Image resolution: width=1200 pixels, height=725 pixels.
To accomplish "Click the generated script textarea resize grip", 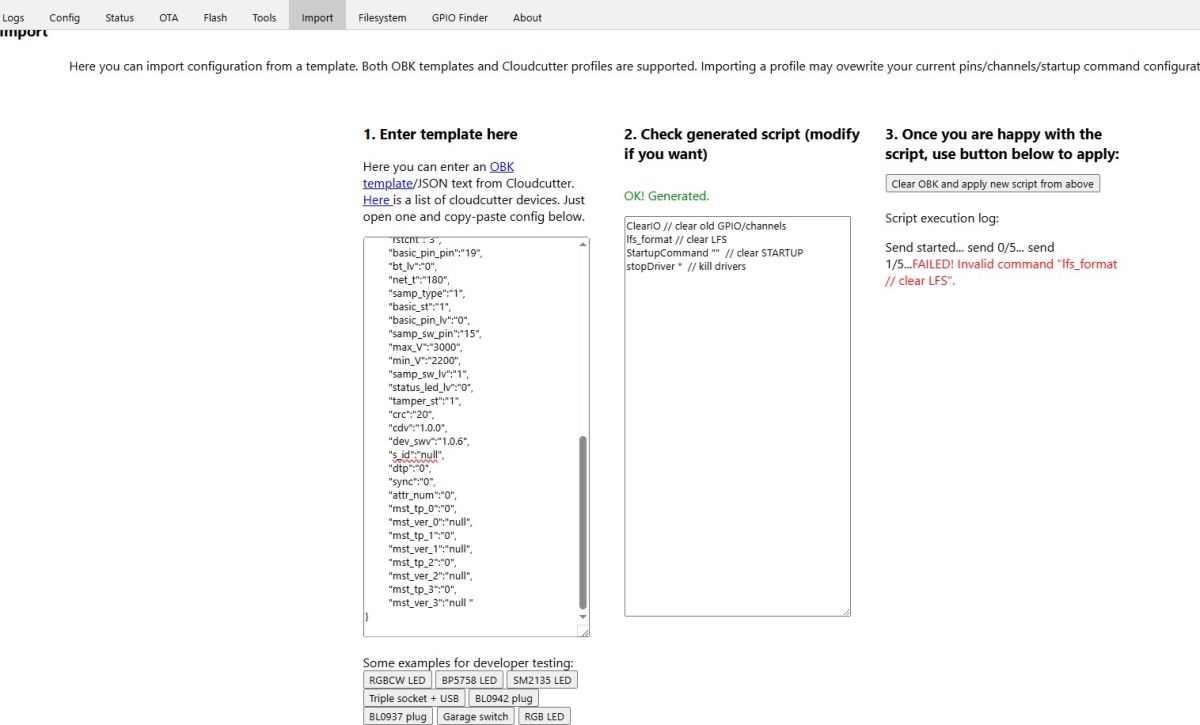I will (x=845, y=610).
